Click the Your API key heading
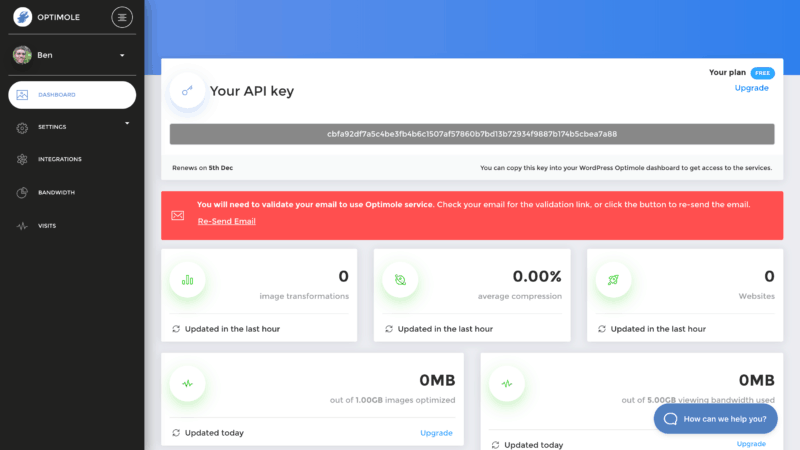This screenshot has height=450, width=800. 252,91
